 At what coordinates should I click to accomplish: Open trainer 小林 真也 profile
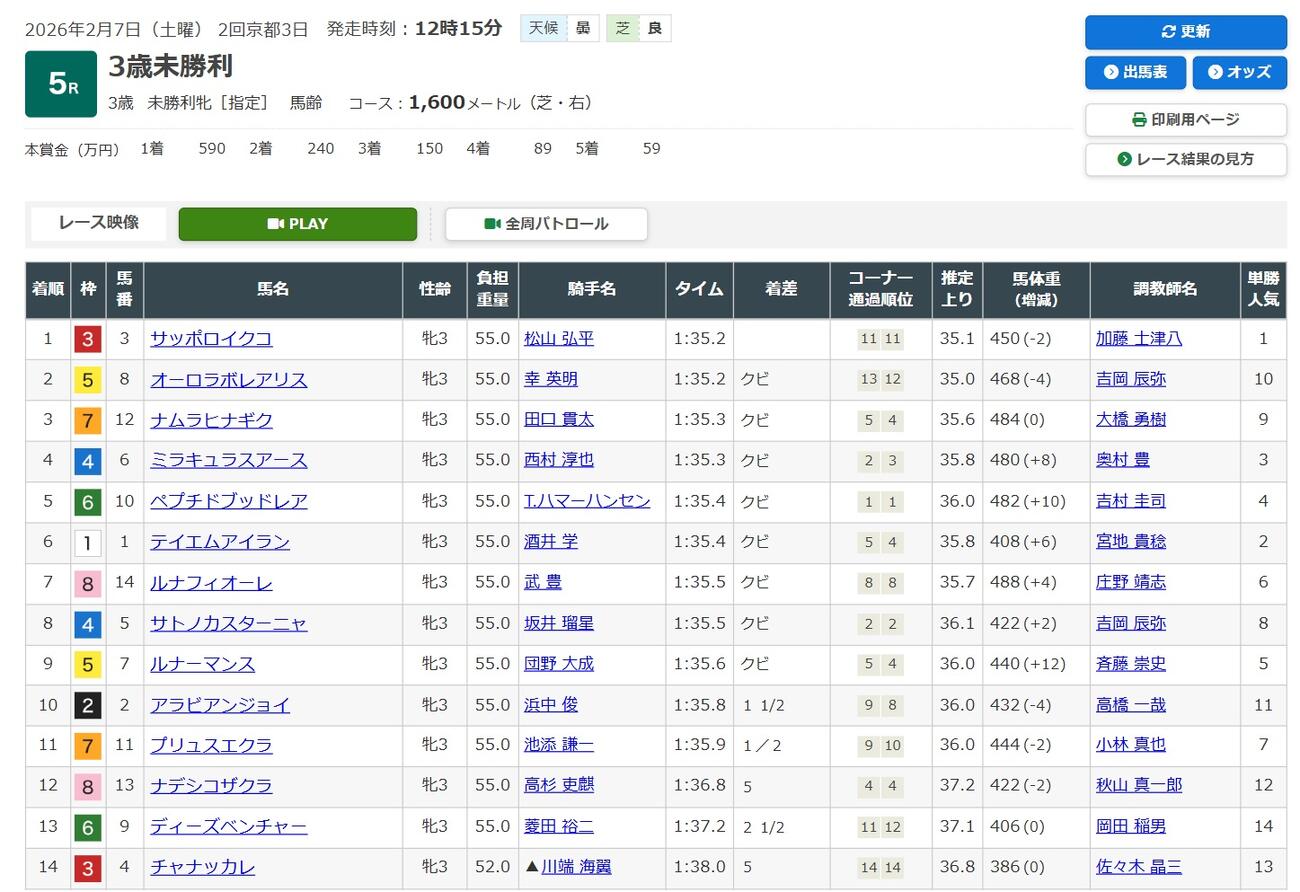[1131, 745]
